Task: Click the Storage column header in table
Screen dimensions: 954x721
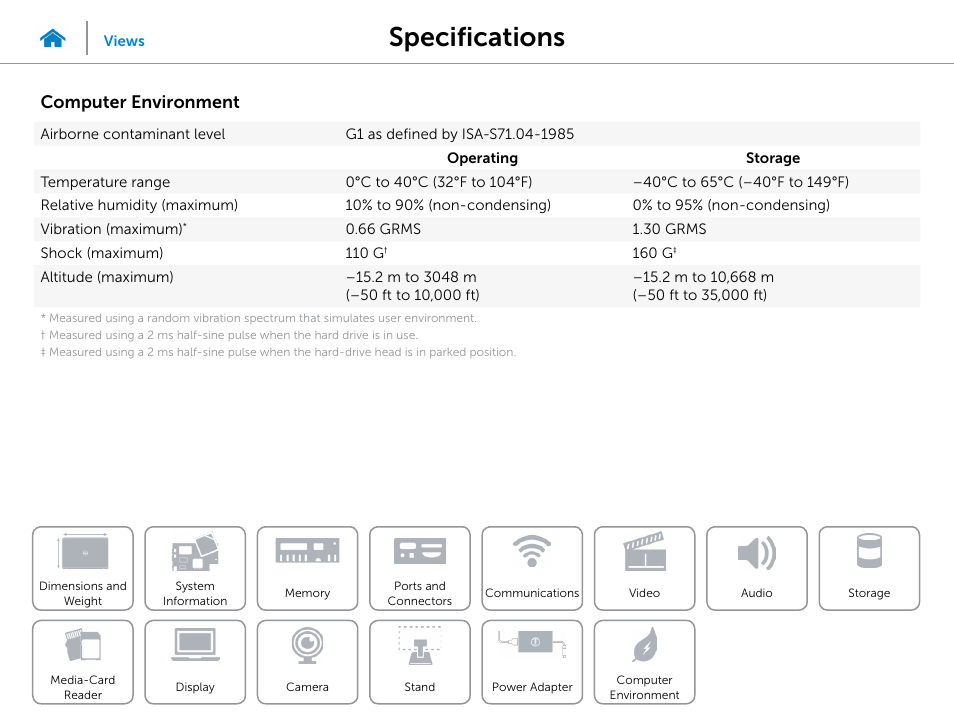Action: (773, 158)
